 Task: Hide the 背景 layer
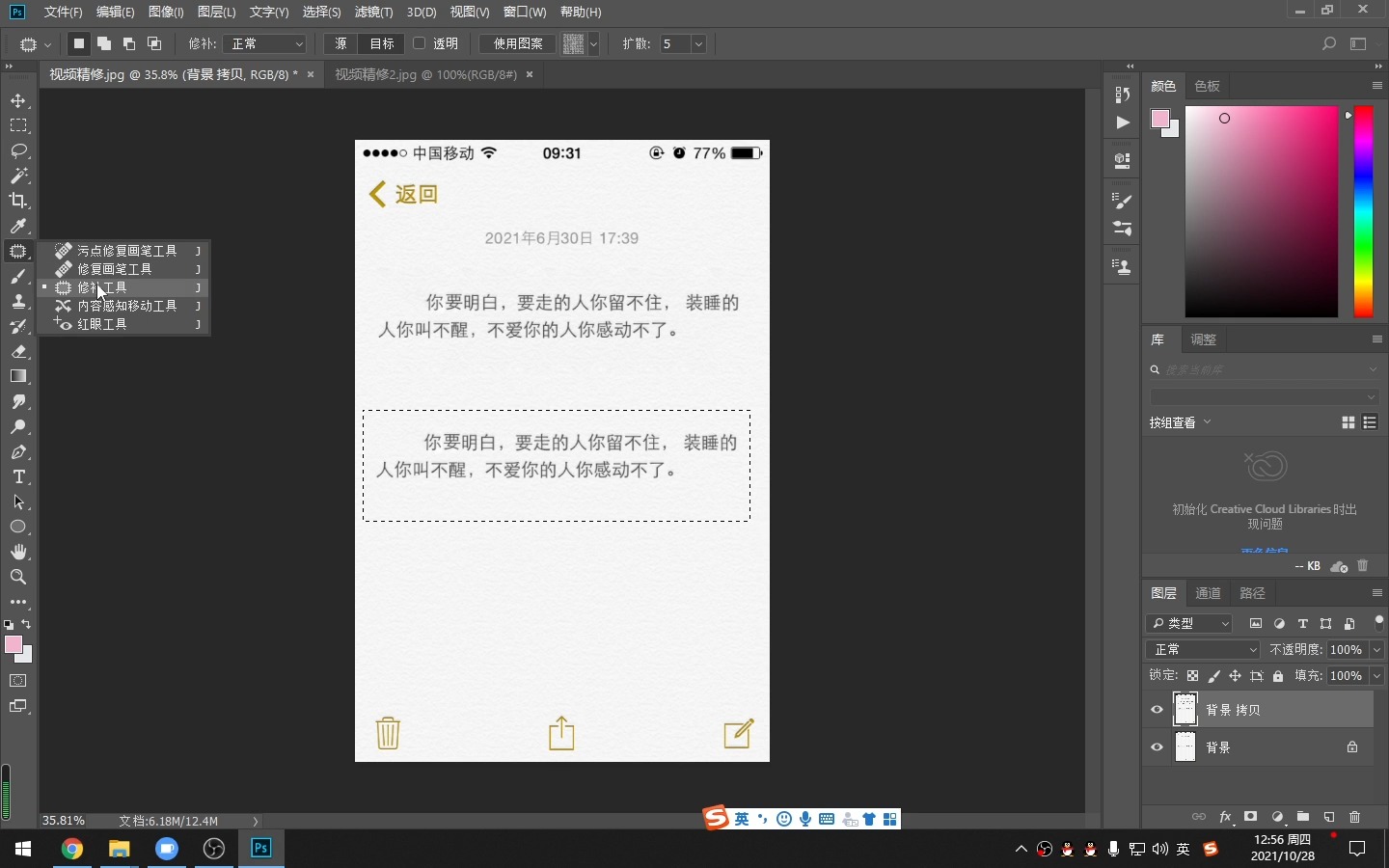click(1157, 747)
